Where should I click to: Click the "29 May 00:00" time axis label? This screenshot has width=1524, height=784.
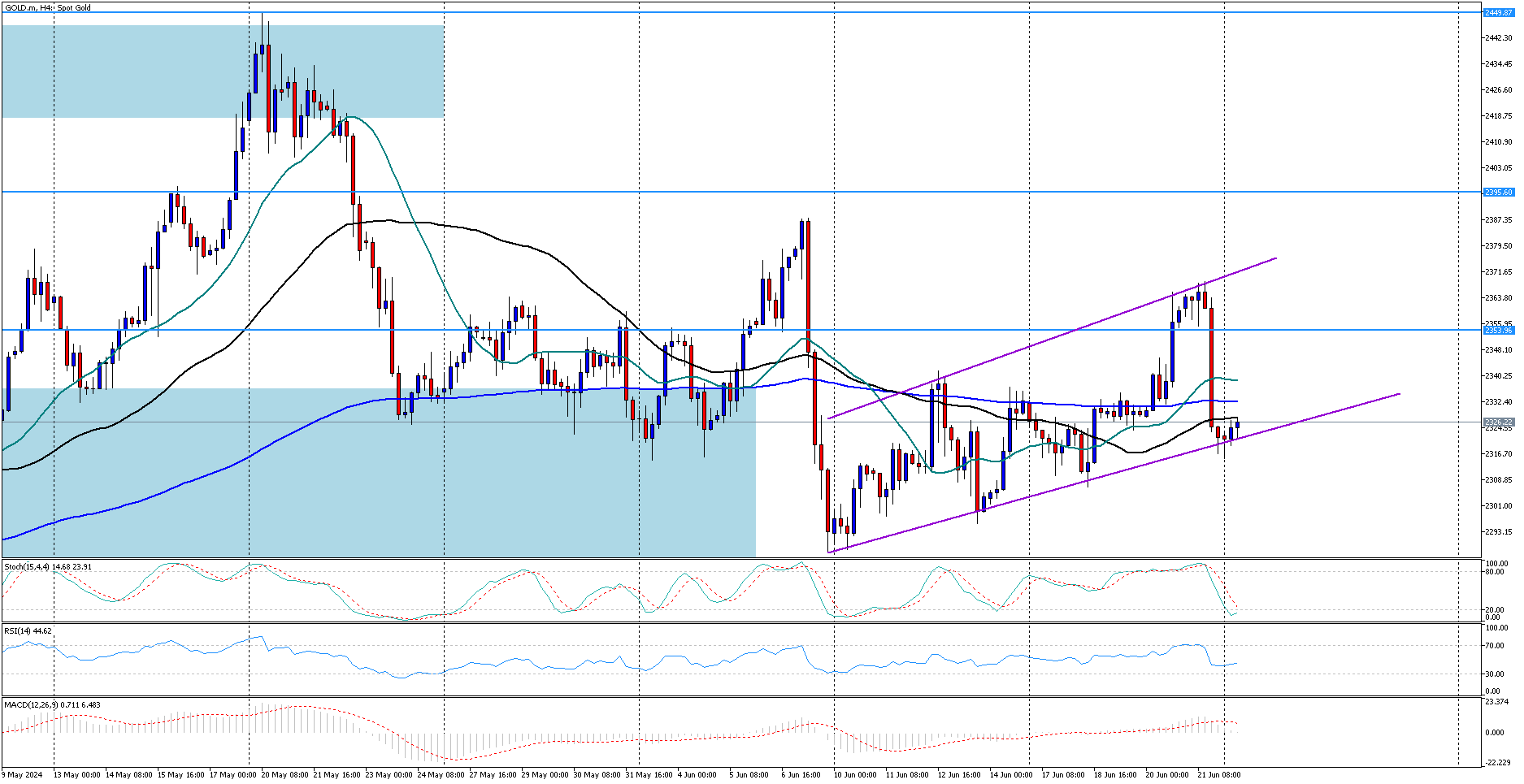[545, 775]
